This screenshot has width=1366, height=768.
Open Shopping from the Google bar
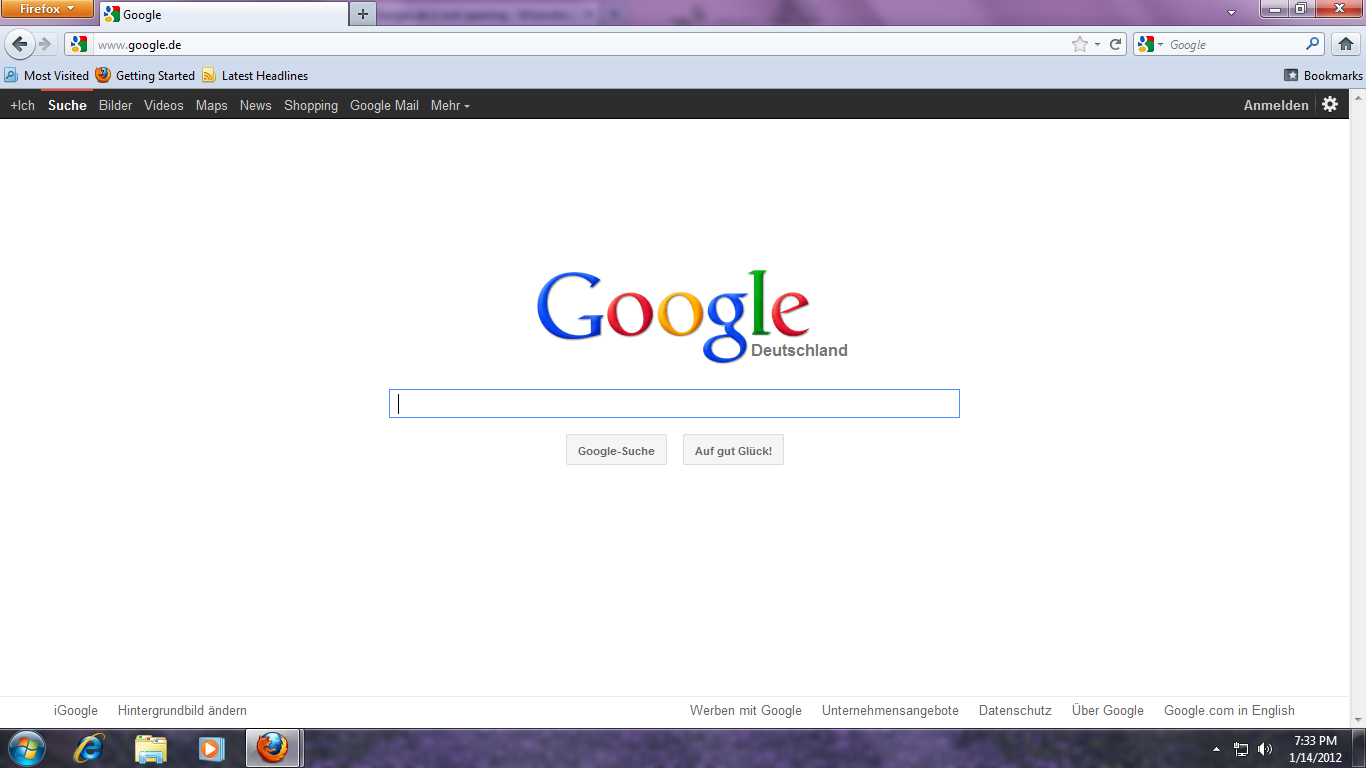pos(311,105)
